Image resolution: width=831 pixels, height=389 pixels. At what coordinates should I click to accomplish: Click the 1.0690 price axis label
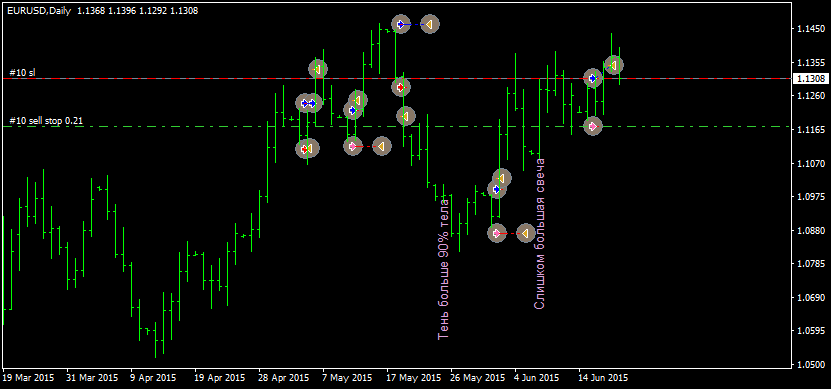(x=810, y=298)
